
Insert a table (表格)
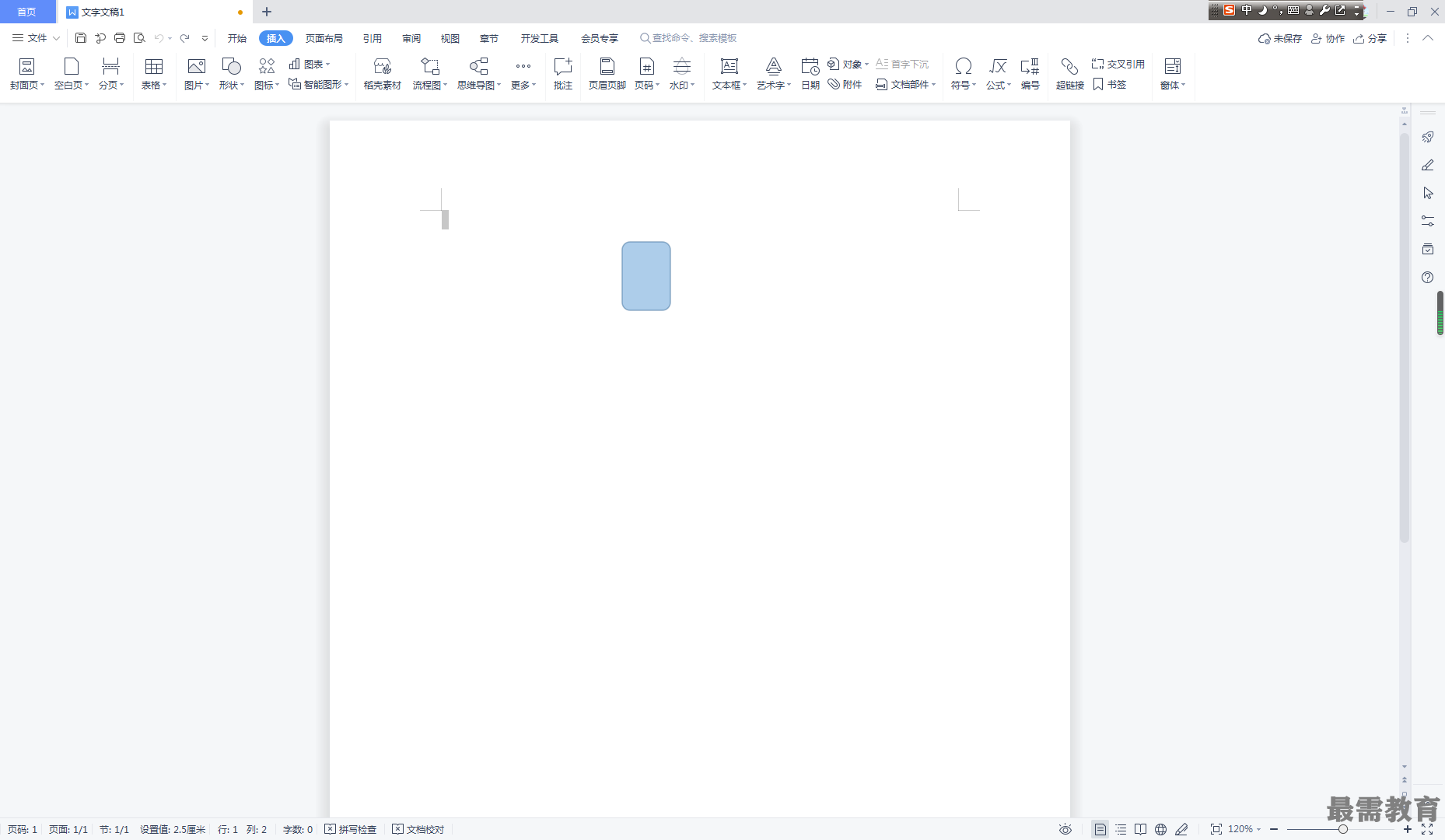coord(154,74)
